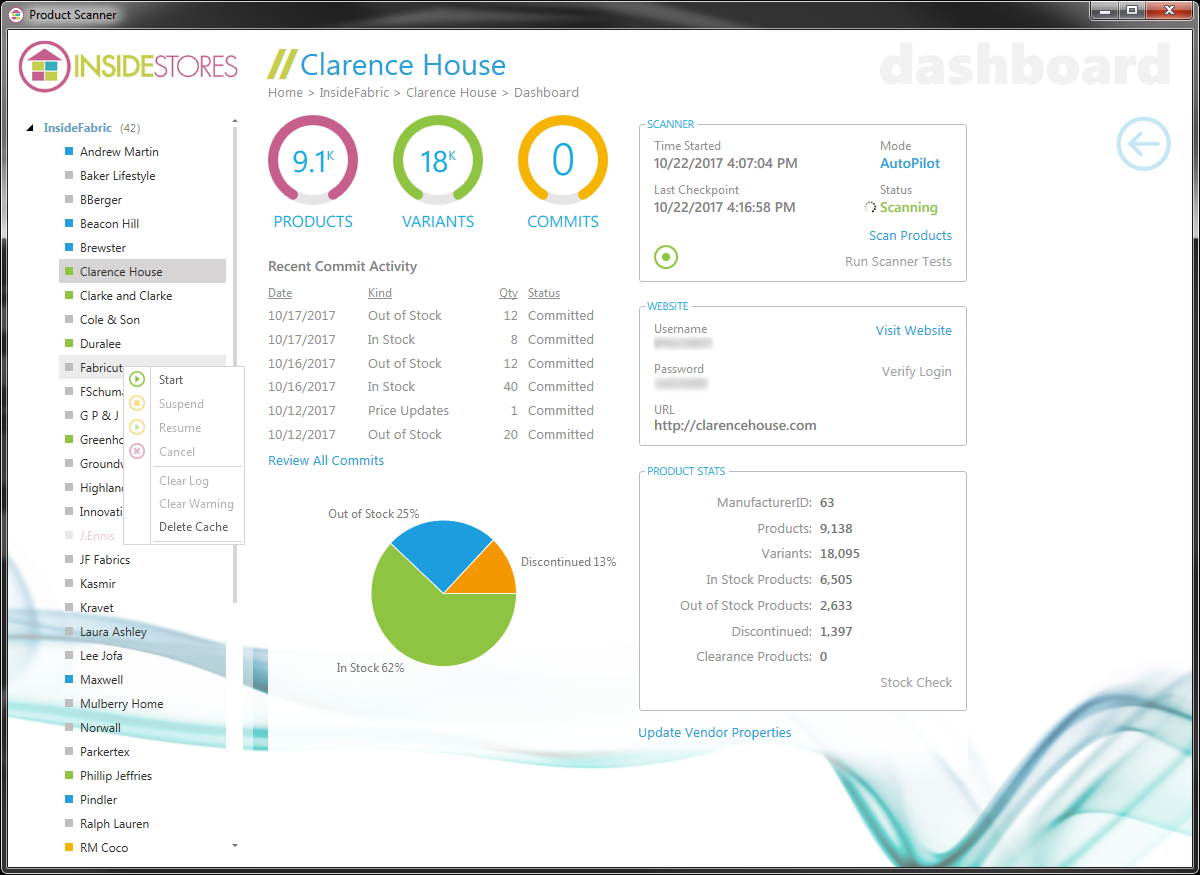Click the highlighted Clarence House tree row

point(142,272)
